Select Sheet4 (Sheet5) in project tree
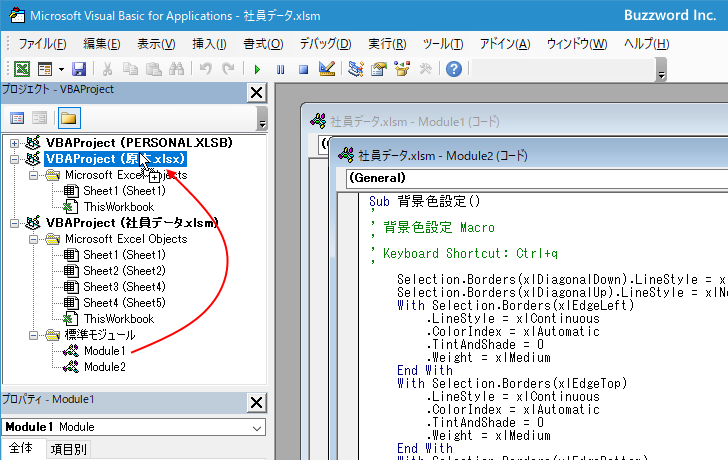The height and width of the screenshot is (460, 728). tap(124, 303)
